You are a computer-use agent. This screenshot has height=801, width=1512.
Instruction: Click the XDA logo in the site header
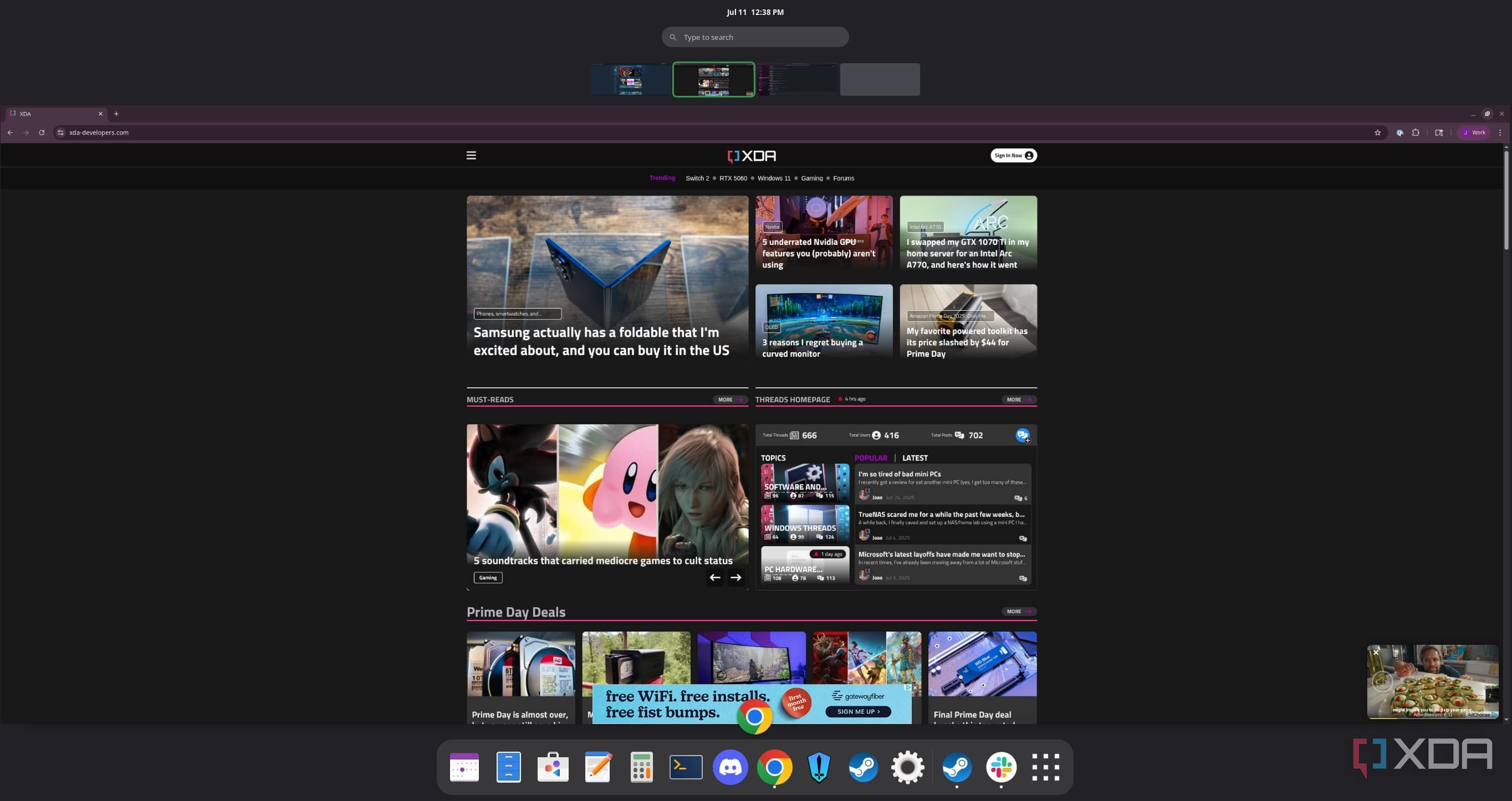[752, 156]
